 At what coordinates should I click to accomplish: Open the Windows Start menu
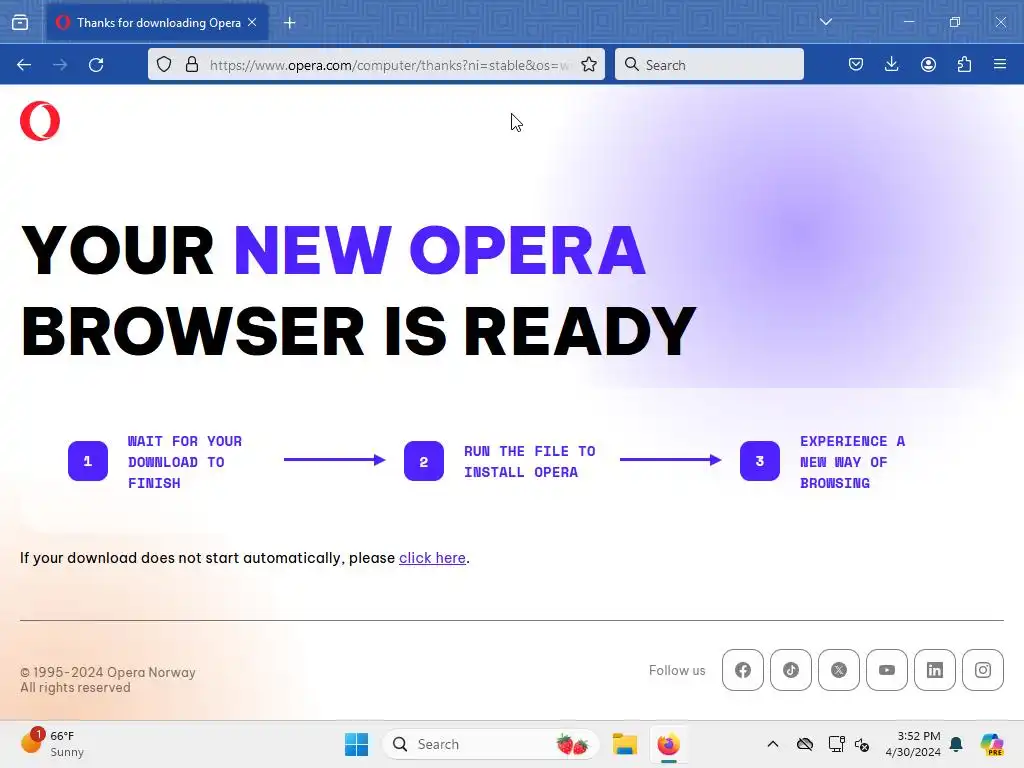pos(357,744)
